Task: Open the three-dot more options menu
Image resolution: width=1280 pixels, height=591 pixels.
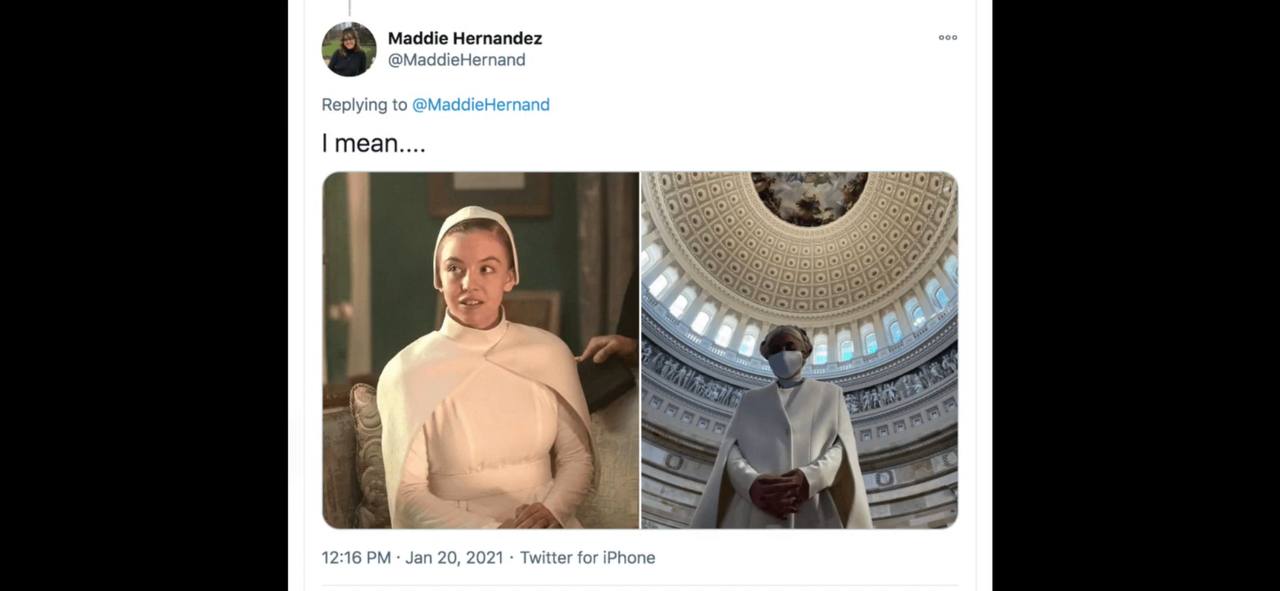Action: pyautogui.click(x=947, y=38)
